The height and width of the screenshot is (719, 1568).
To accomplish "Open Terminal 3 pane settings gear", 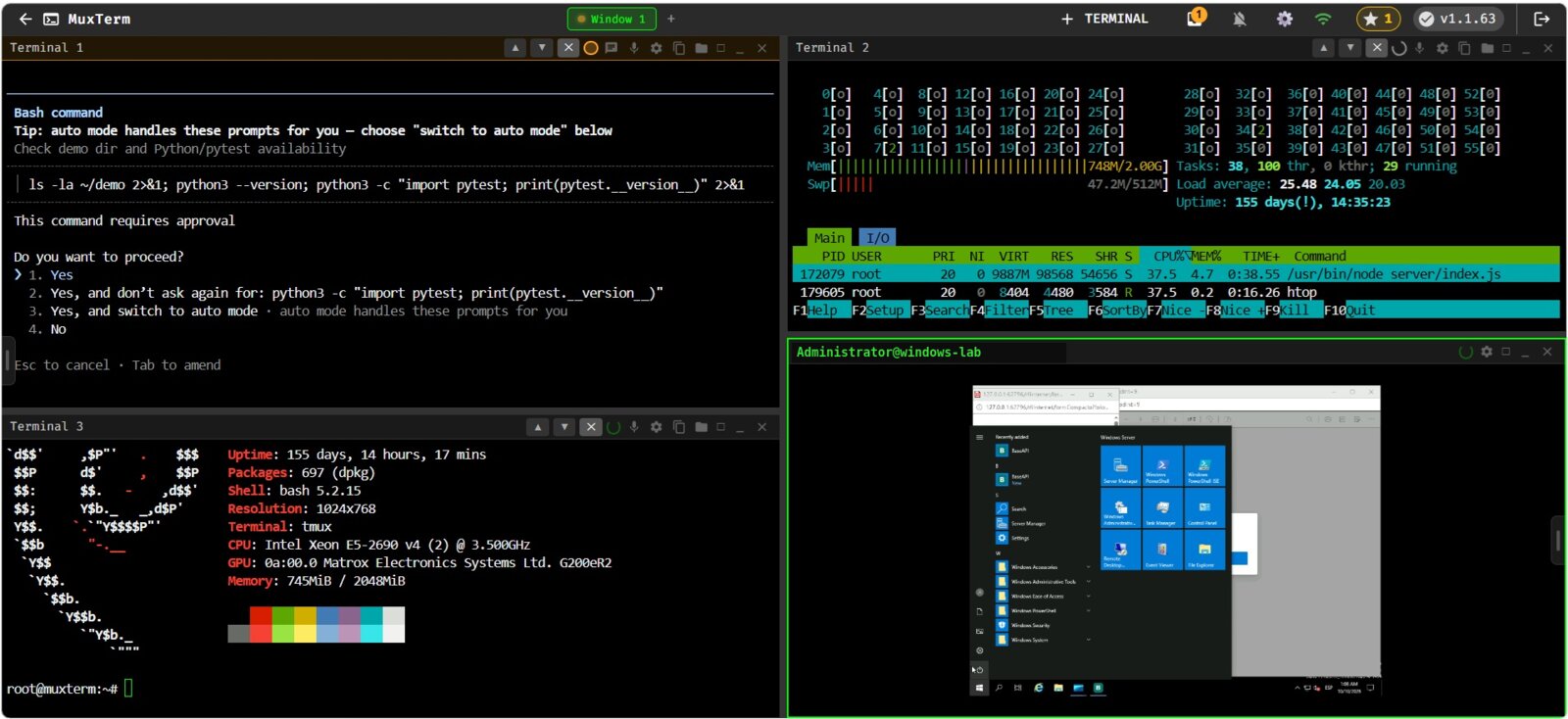I will [656, 427].
